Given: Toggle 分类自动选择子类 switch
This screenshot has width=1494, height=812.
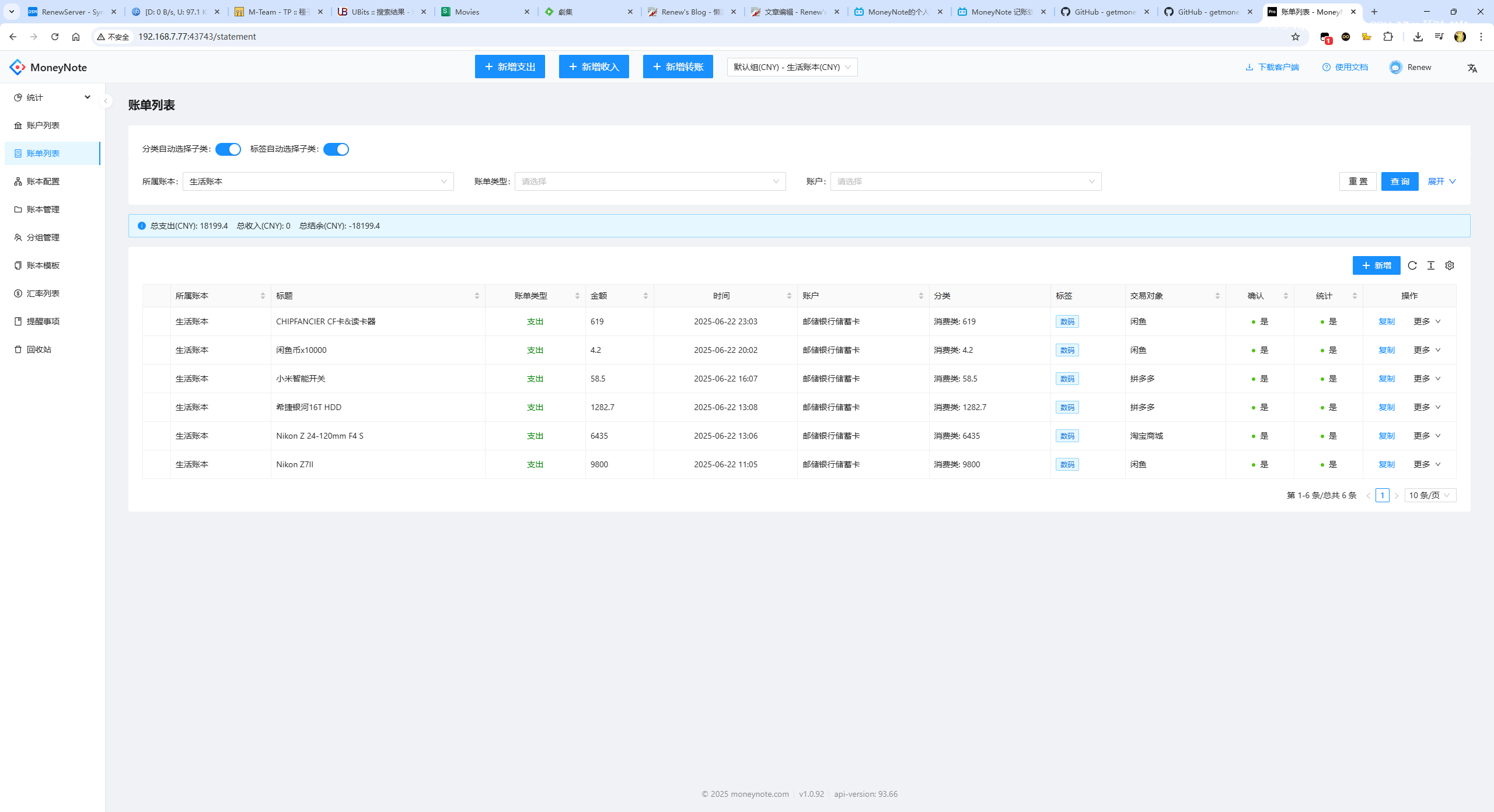Looking at the screenshot, I should point(228,149).
